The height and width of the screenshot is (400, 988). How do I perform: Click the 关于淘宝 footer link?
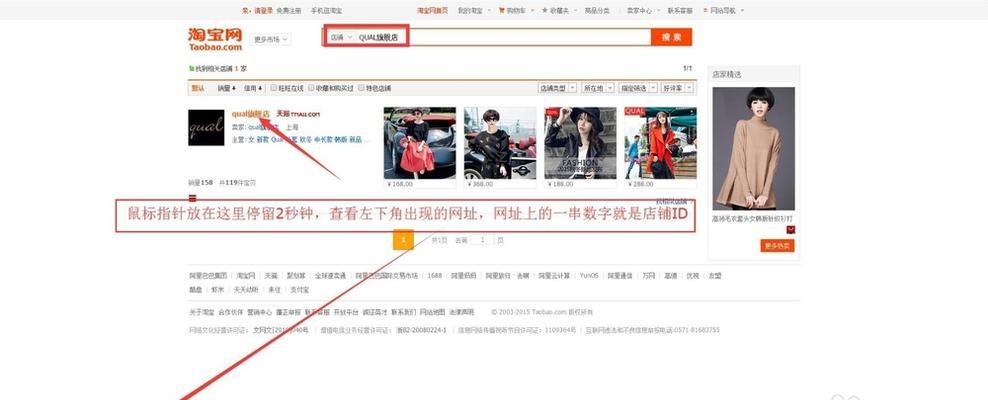tap(202, 312)
